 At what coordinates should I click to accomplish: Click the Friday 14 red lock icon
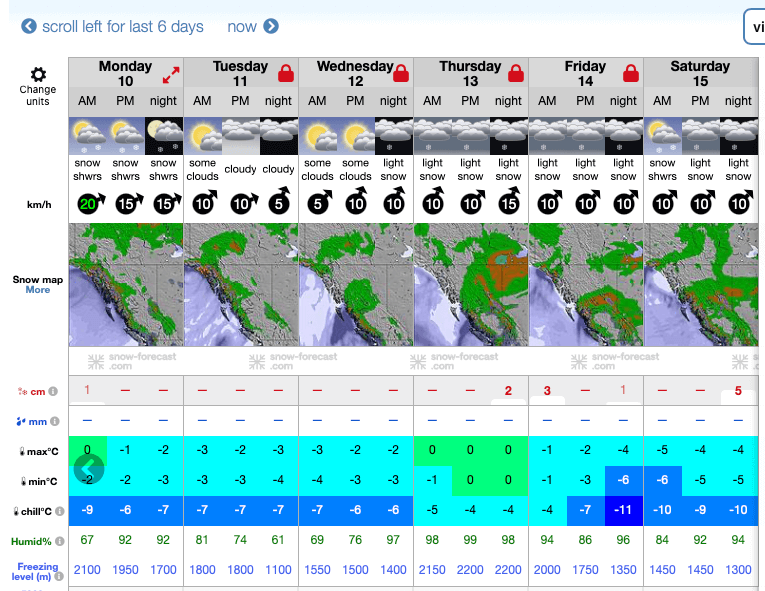(631, 73)
